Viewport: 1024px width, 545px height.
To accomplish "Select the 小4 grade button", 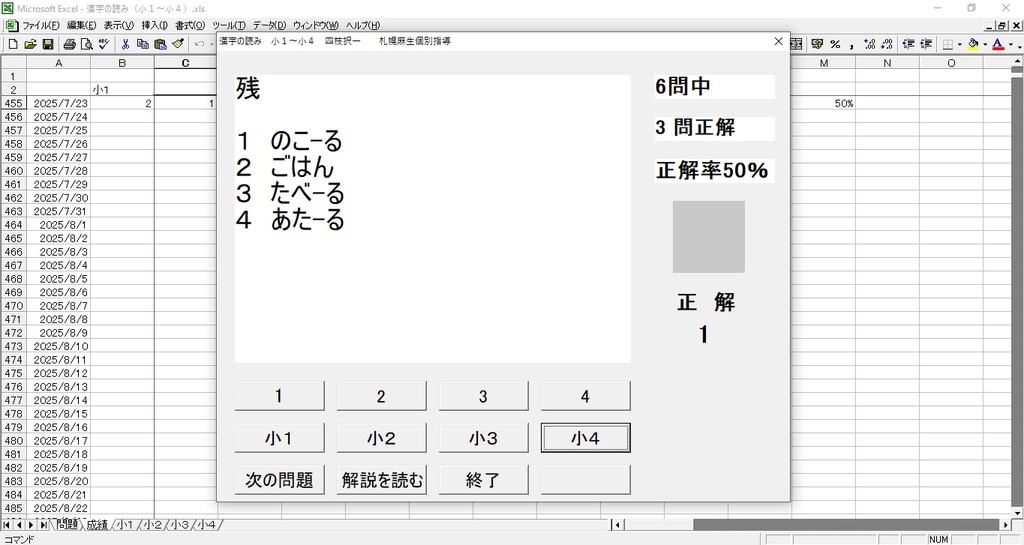I will pyautogui.click(x=584, y=438).
